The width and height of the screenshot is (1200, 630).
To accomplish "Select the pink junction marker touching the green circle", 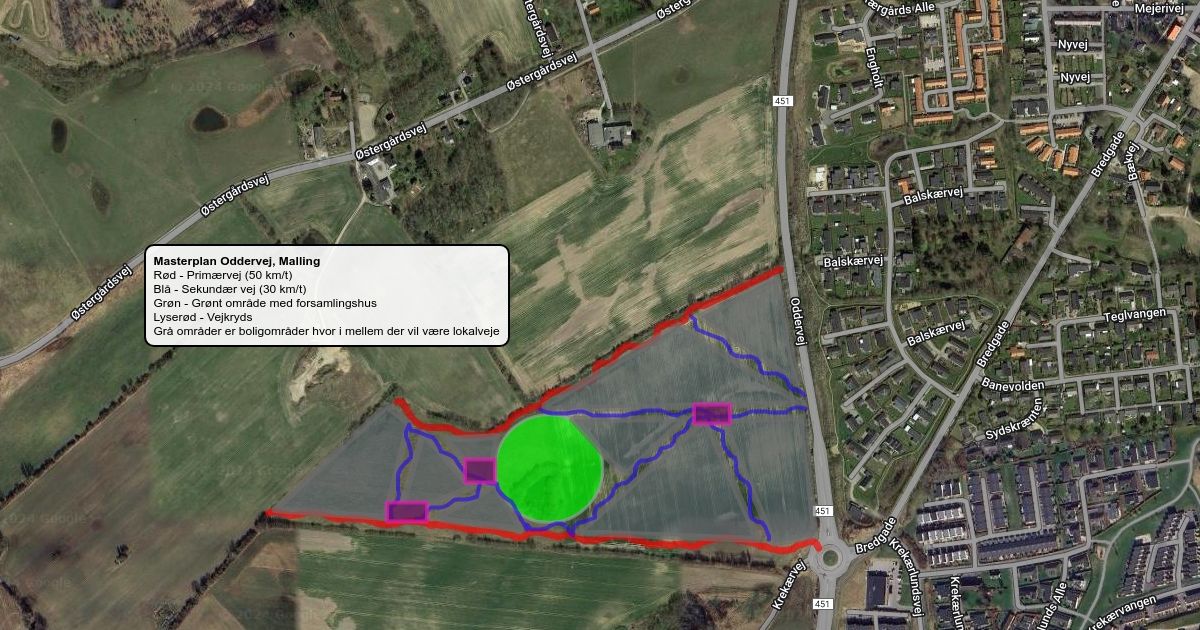I will (x=480, y=470).
